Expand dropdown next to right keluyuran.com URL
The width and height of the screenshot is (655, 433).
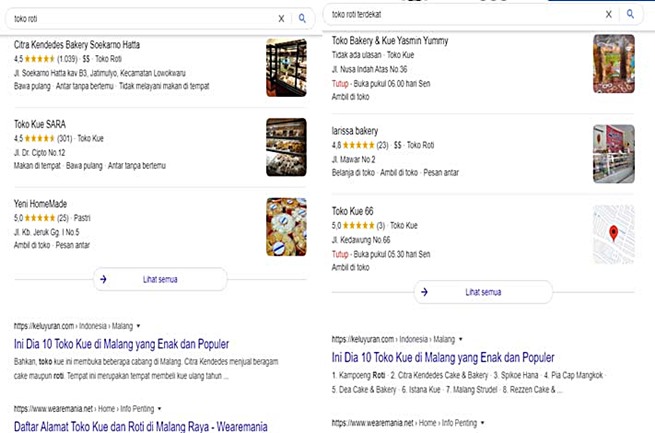(x=461, y=339)
